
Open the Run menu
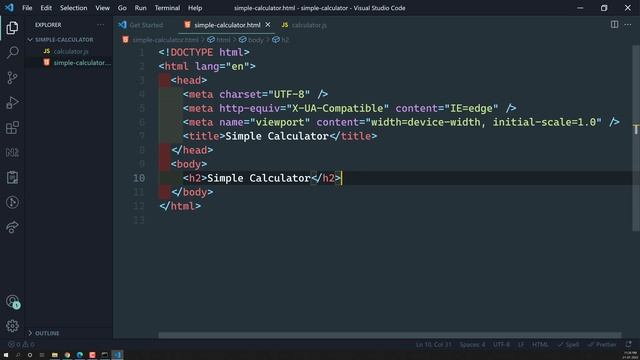[140, 8]
